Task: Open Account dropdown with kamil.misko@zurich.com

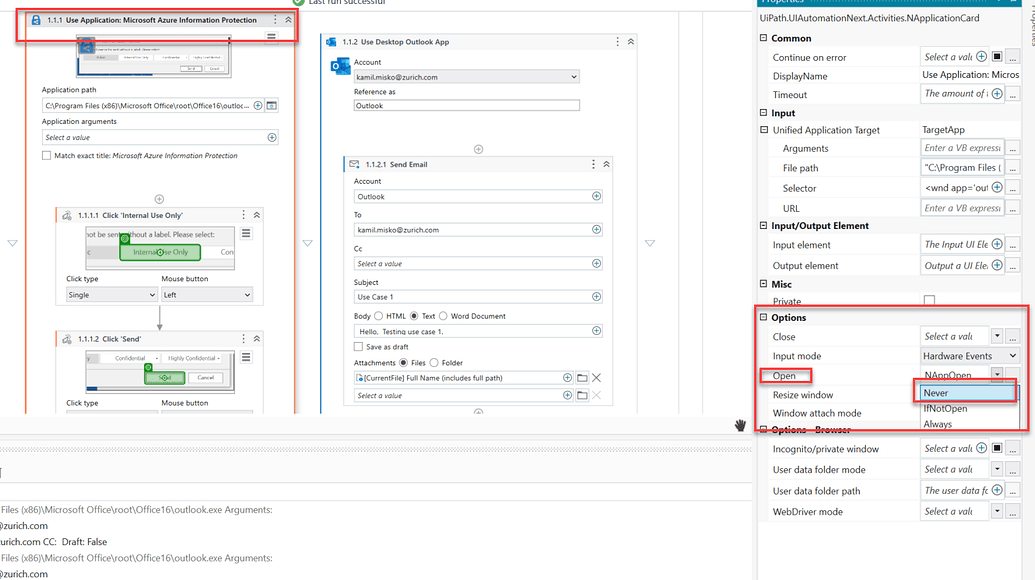Action: coord(467,77)
